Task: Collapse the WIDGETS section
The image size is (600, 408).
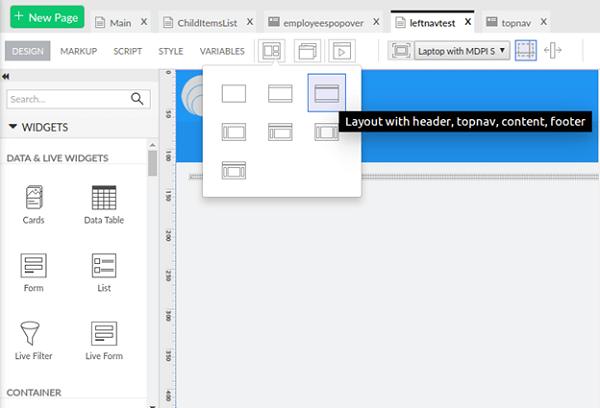Action: 14,127
